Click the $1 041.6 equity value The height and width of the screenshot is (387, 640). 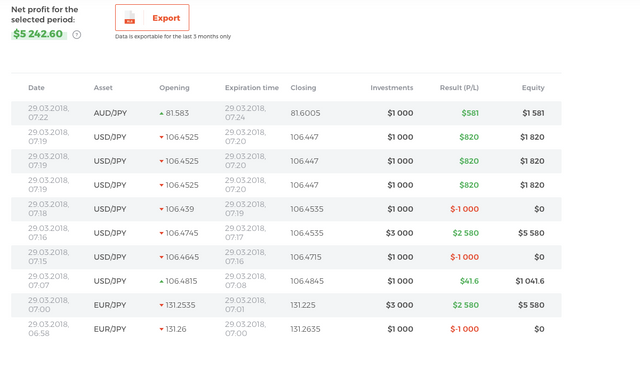point(530,281)
